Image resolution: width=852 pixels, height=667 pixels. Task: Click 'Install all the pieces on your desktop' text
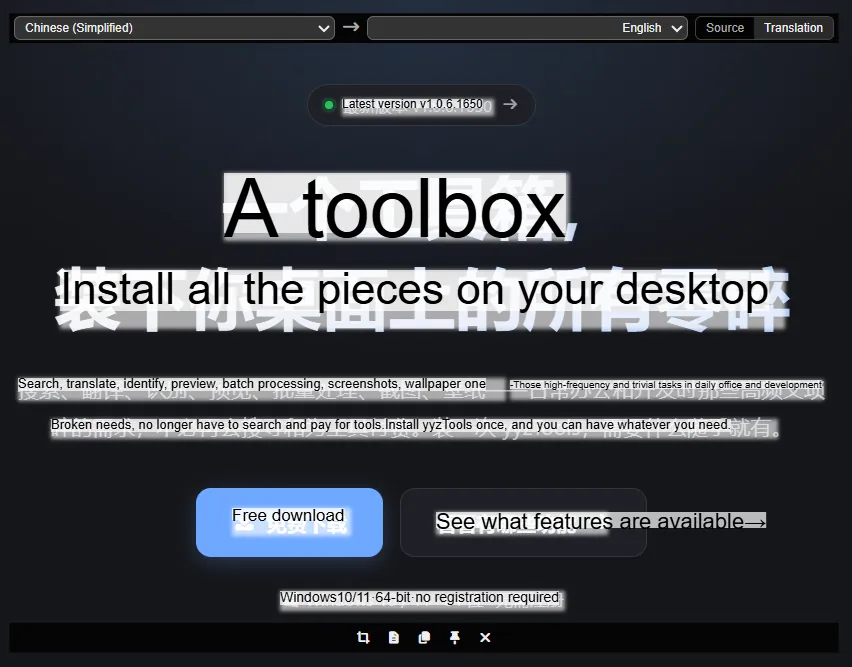pos(415,290)
